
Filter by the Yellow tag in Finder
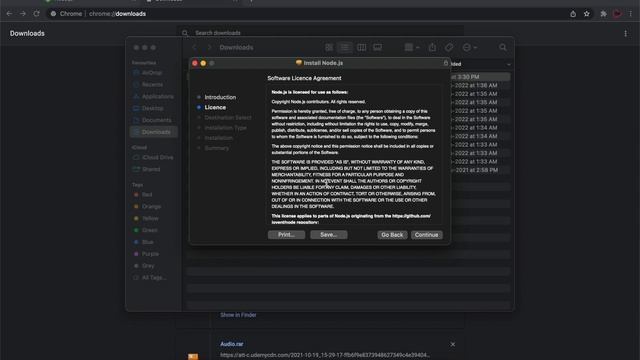[x=150, y=218]
